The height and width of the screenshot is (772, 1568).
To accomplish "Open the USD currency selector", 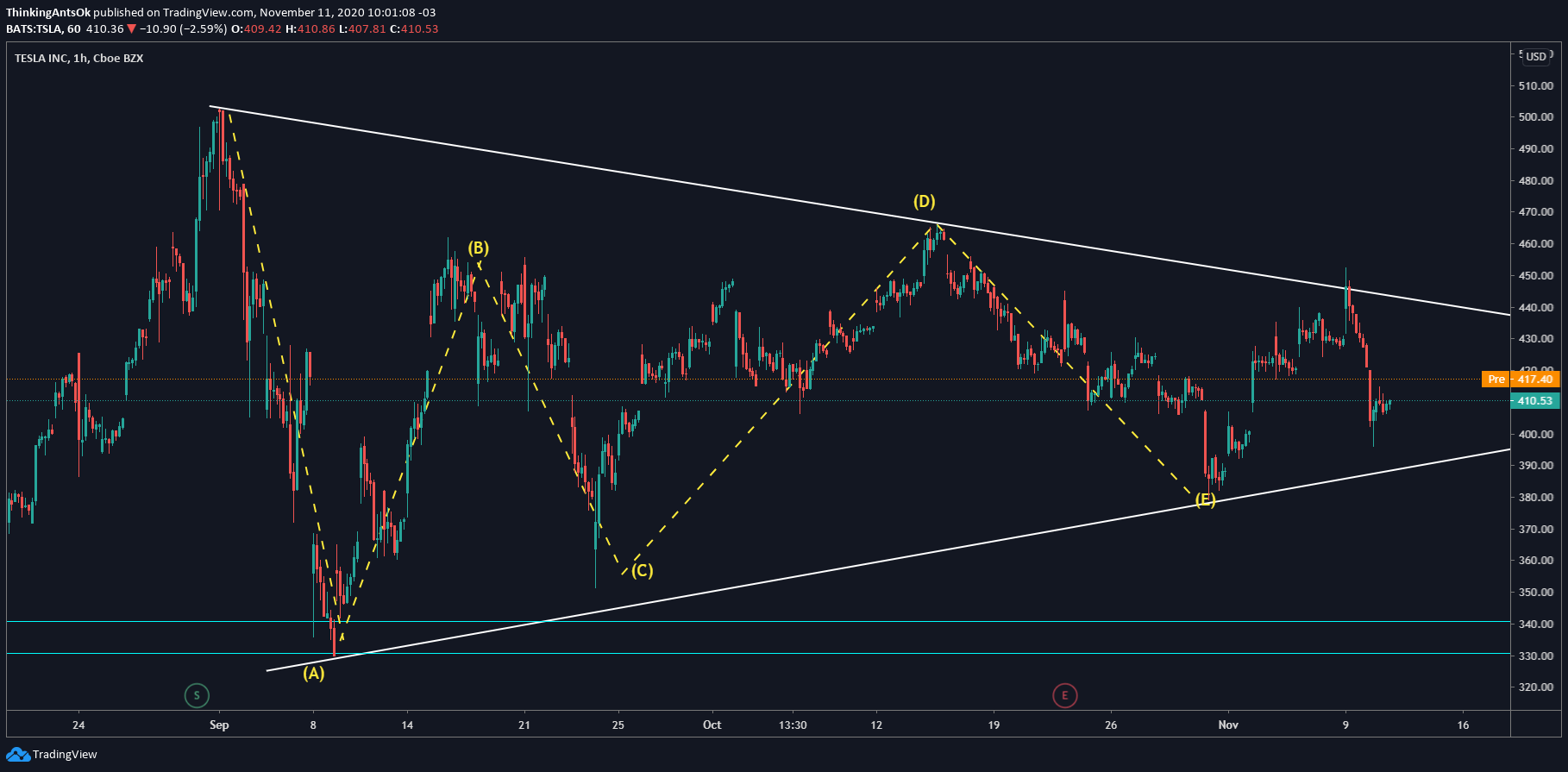I will pyautogui.click(x=1536, y=57).
